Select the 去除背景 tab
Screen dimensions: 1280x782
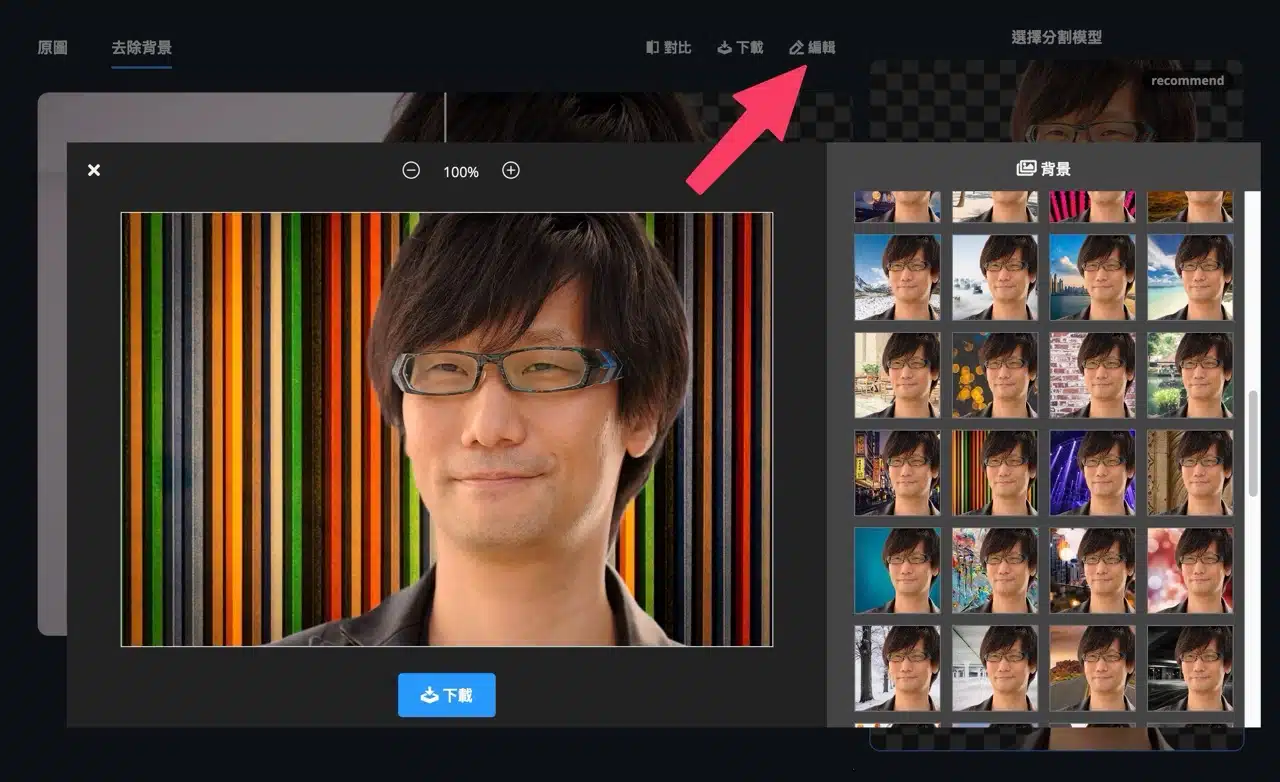tap(141, 47)
